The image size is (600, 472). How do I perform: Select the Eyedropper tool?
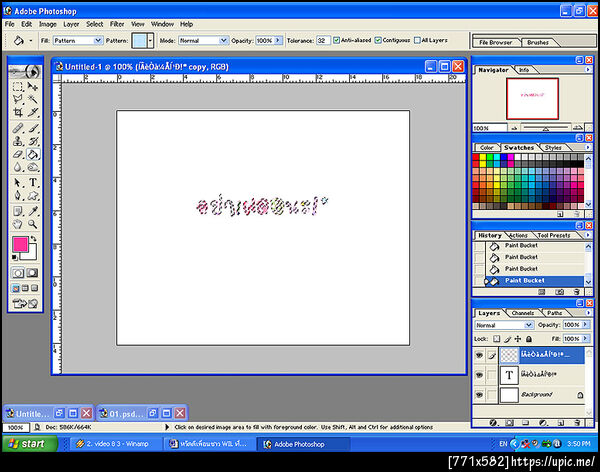pyautogui.click(x=33, y=211)
